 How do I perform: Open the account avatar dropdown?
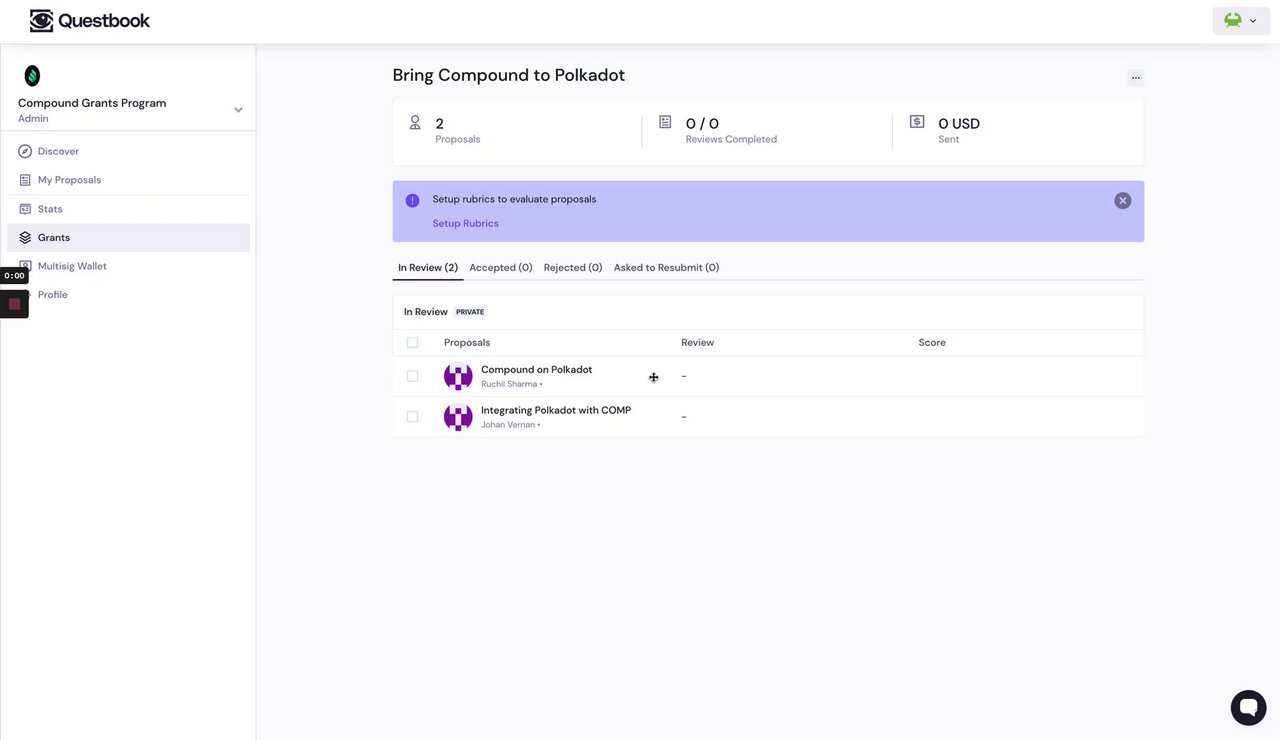1241,20
